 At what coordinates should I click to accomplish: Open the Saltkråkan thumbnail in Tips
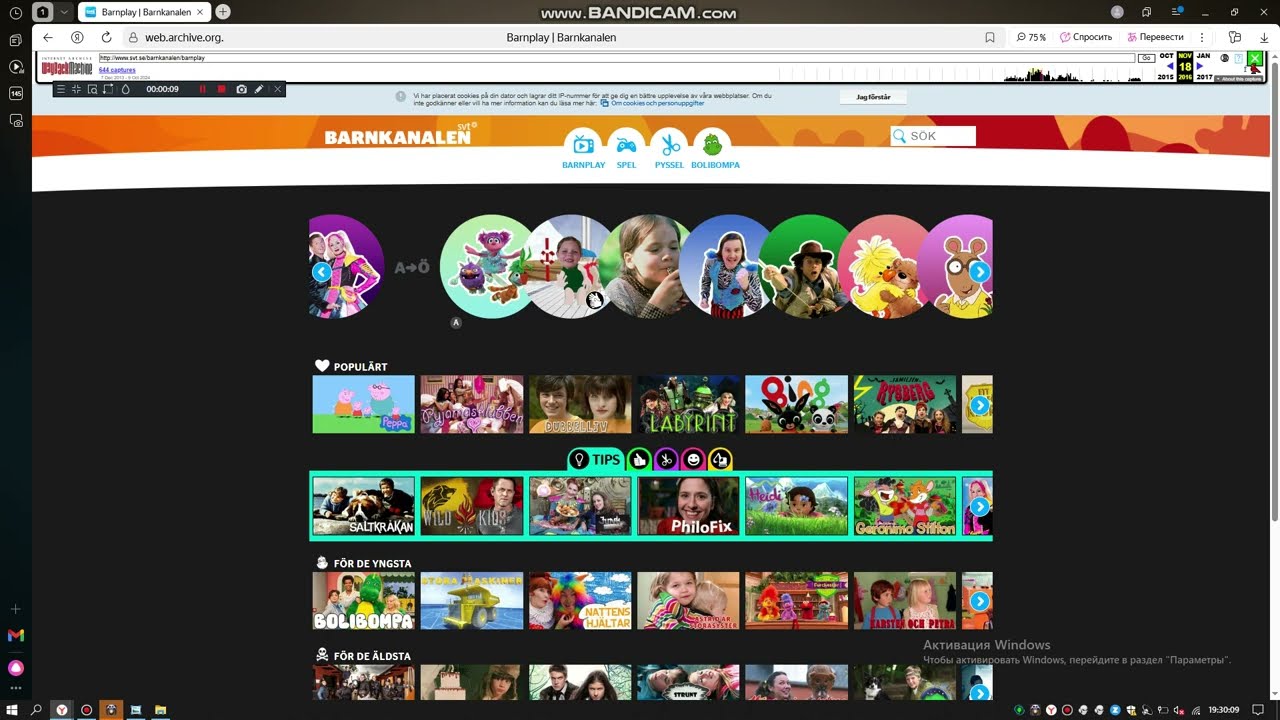tap(363, 506)
